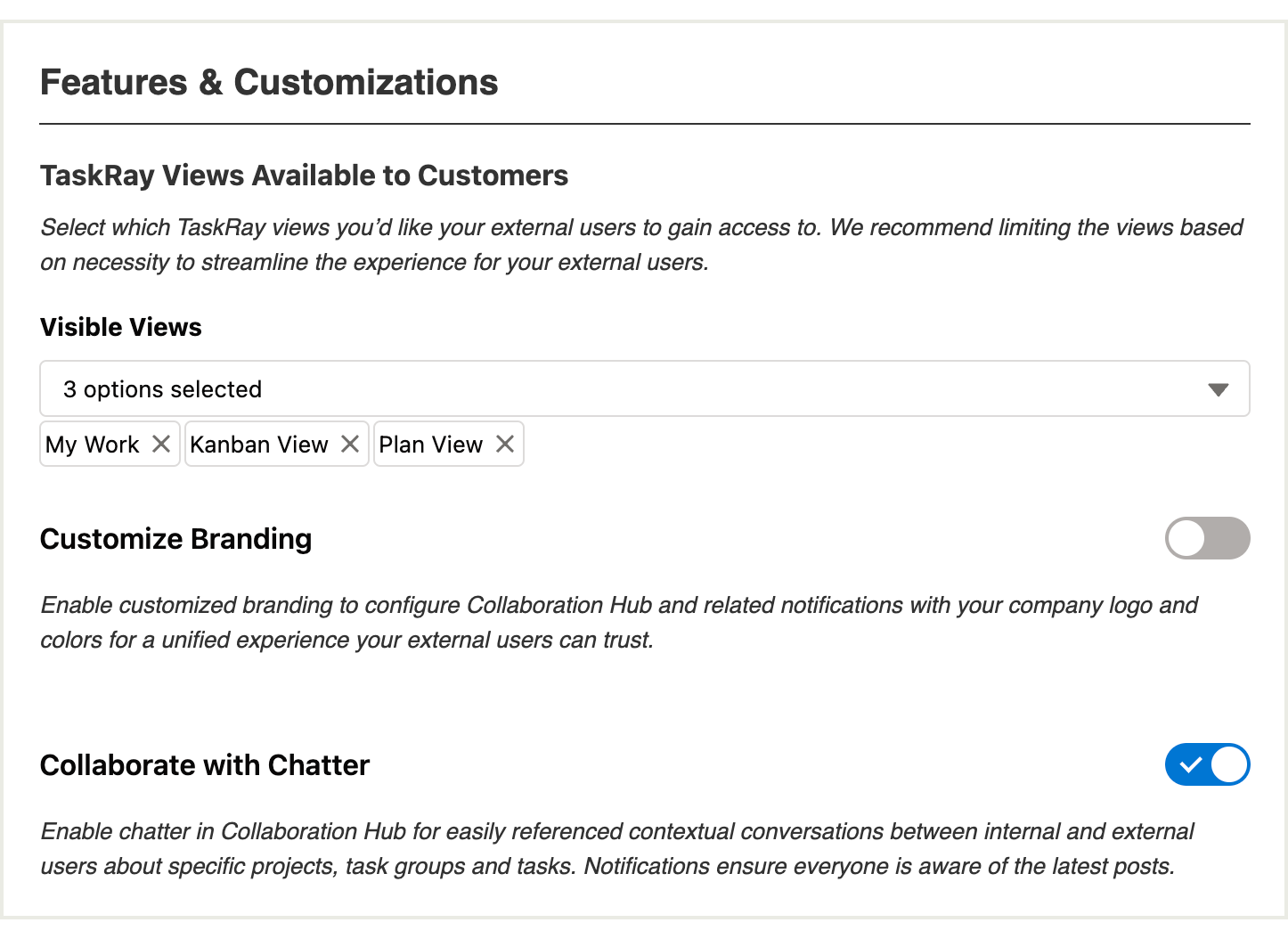Viewport: 1288px width, 939px height.
Task: Click the Customize Branding title text
Action: click(176, 539)
